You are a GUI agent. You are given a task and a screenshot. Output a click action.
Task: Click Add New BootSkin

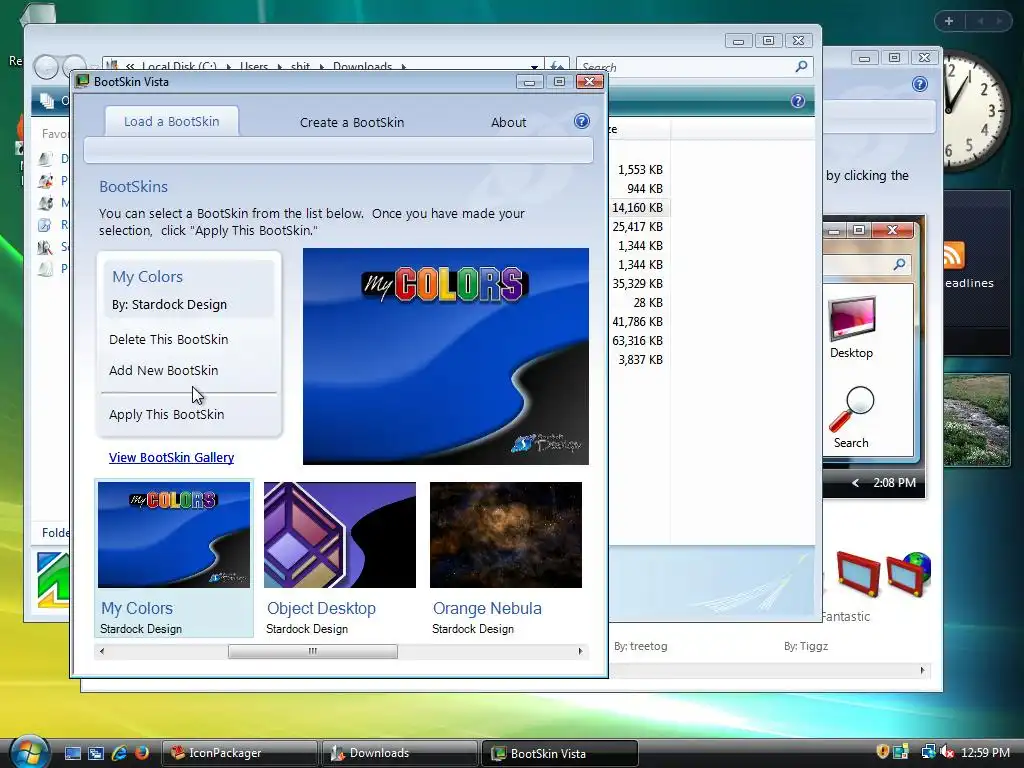tap(163, 370)
